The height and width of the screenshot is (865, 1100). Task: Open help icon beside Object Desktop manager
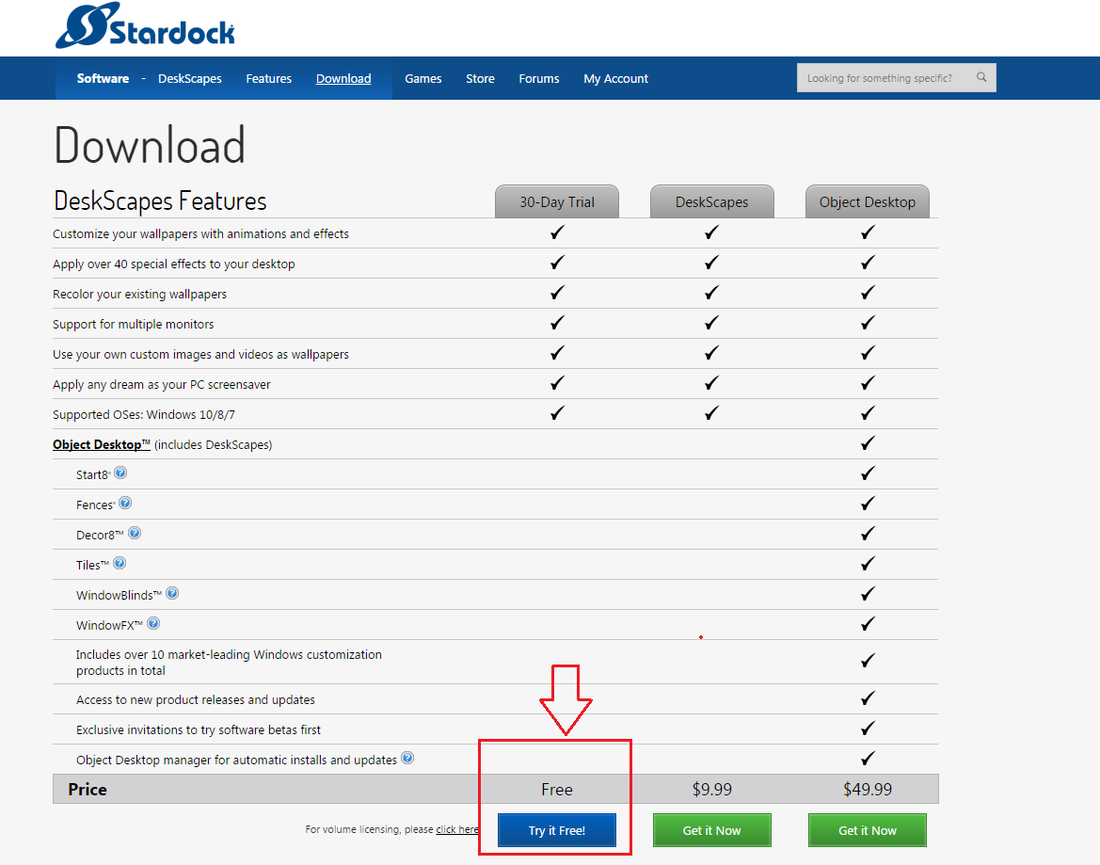tap(408, 758)
